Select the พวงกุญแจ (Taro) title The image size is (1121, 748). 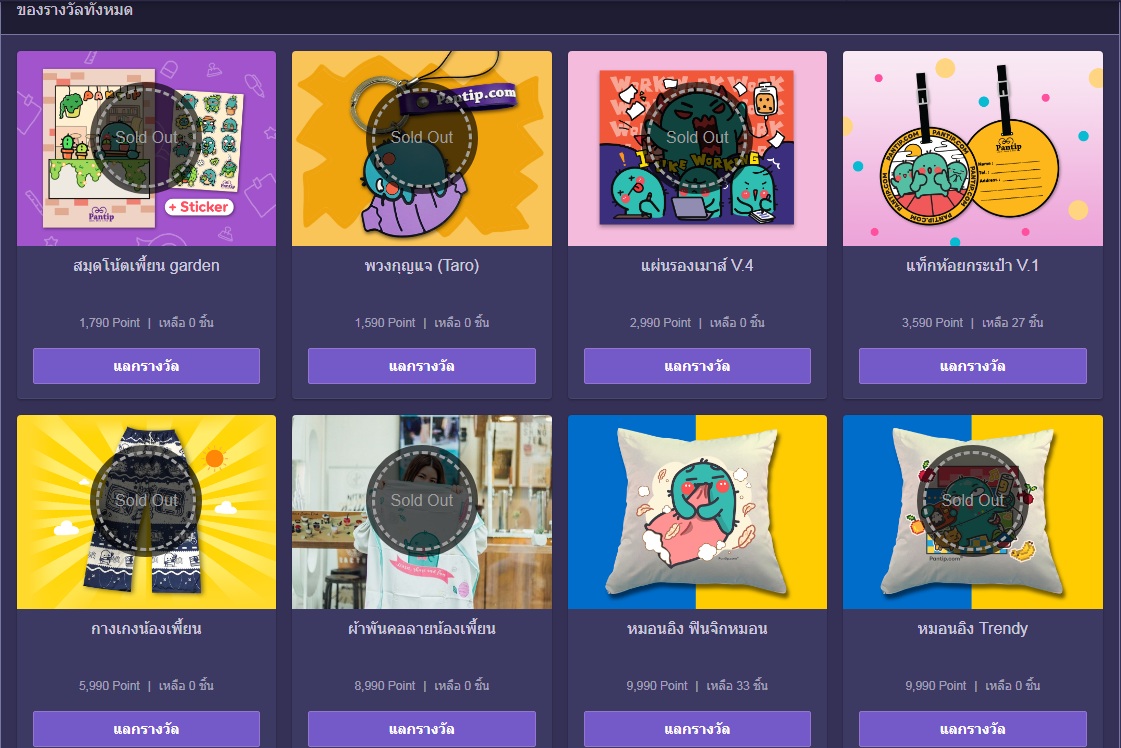click(422, 266)
